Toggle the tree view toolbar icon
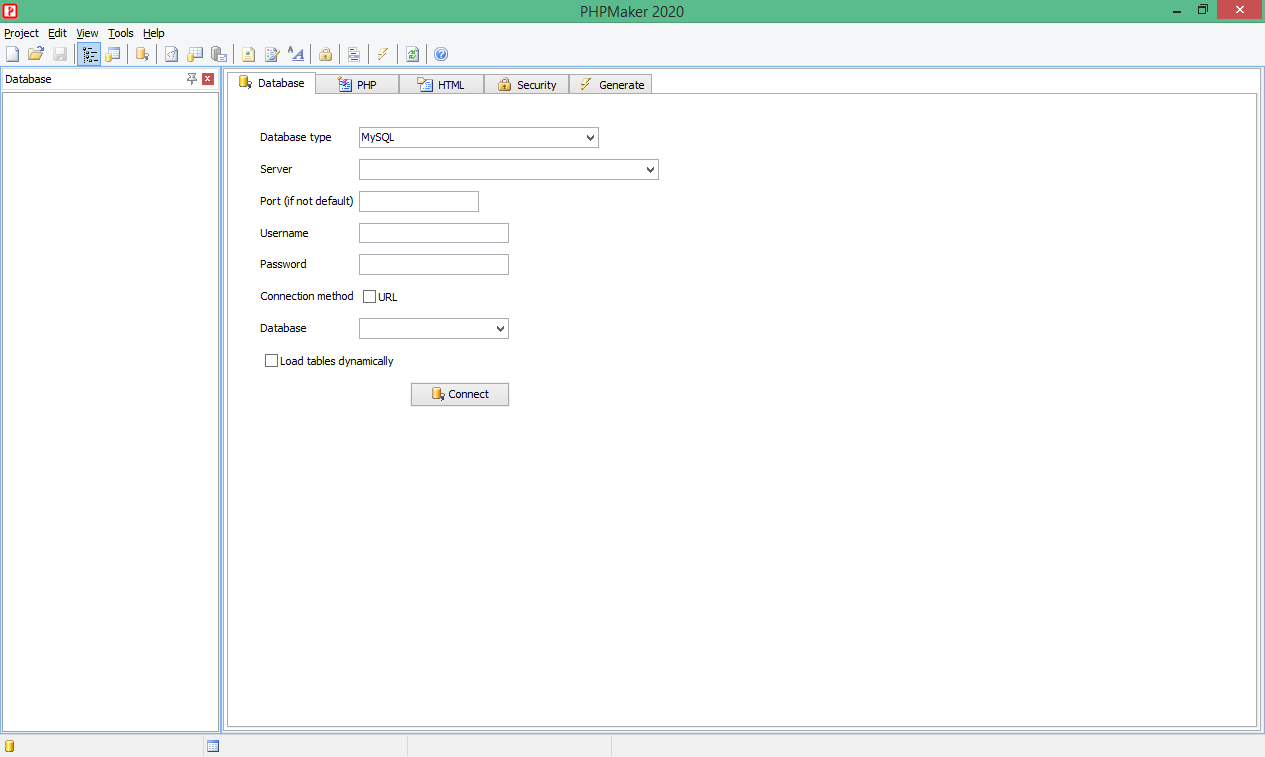 (x=90, y=54)
